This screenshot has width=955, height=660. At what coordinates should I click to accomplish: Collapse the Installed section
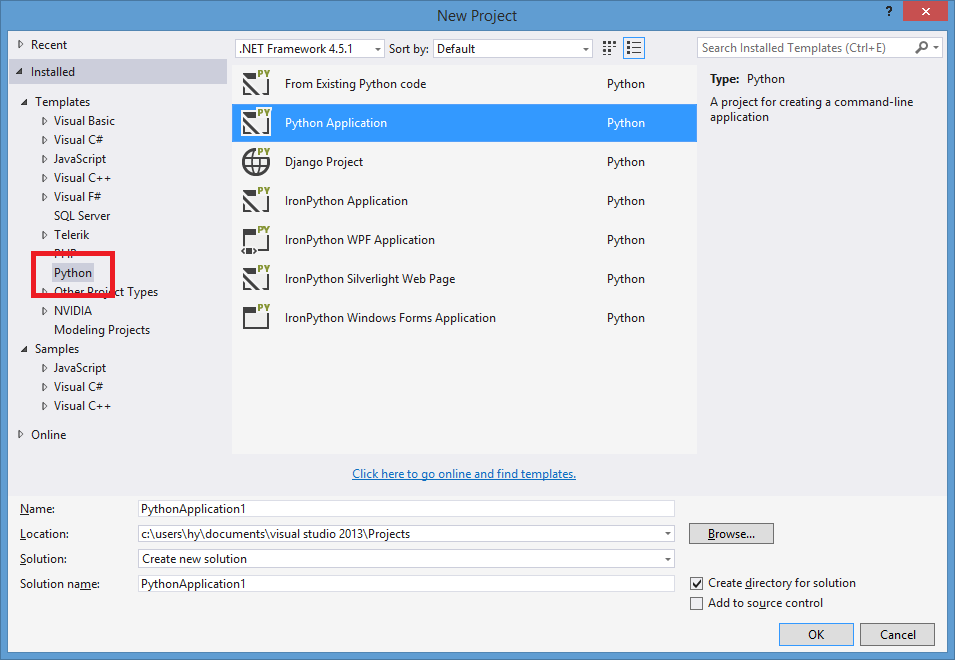point(19,72)
